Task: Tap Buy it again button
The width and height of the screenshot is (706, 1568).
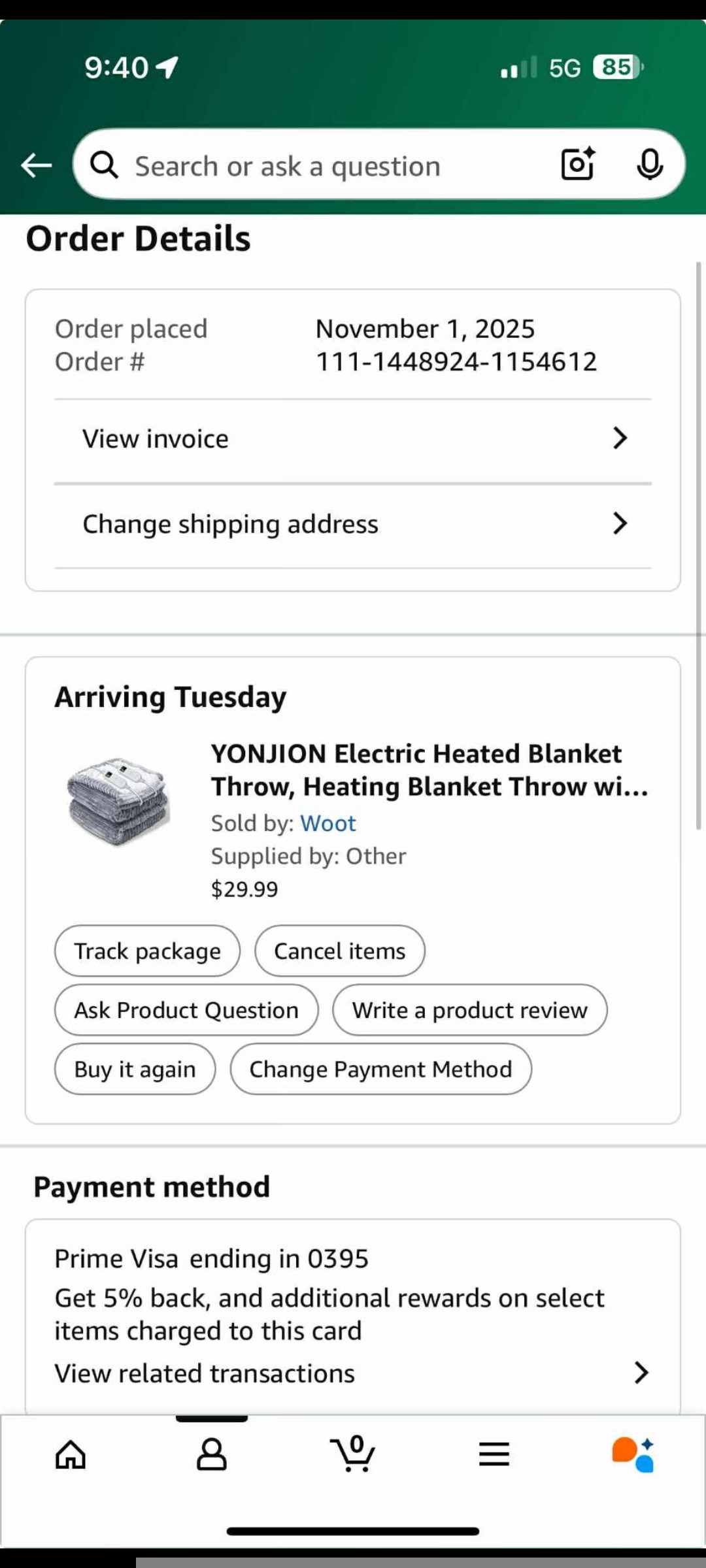Action: [x=135, y=1069]
